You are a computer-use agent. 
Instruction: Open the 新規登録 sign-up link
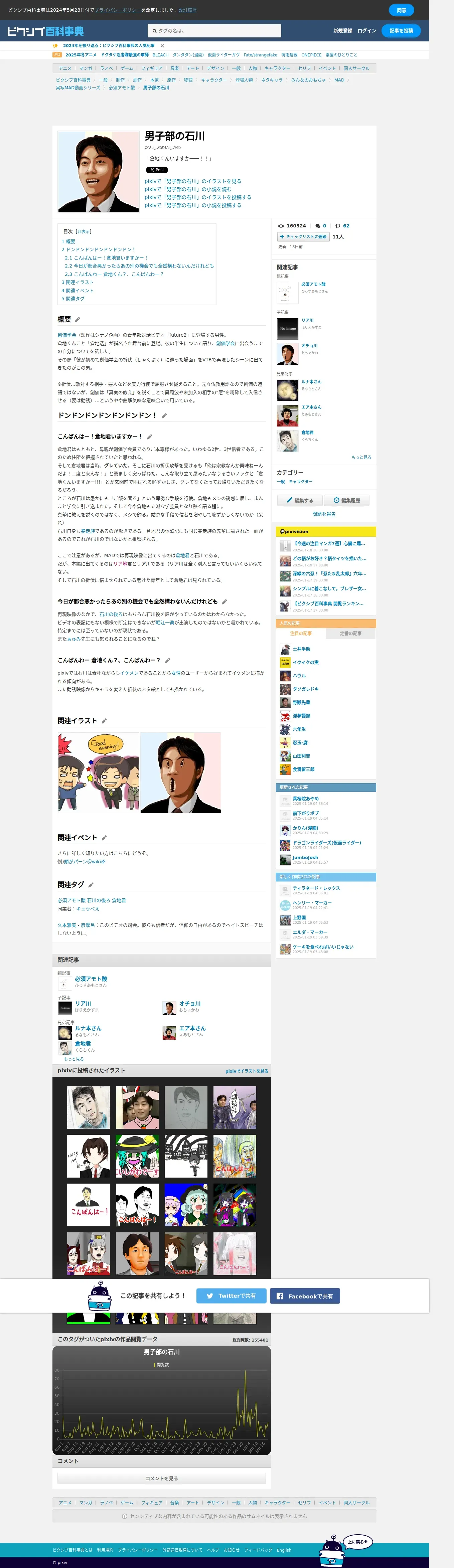click(x=343, y=31)
